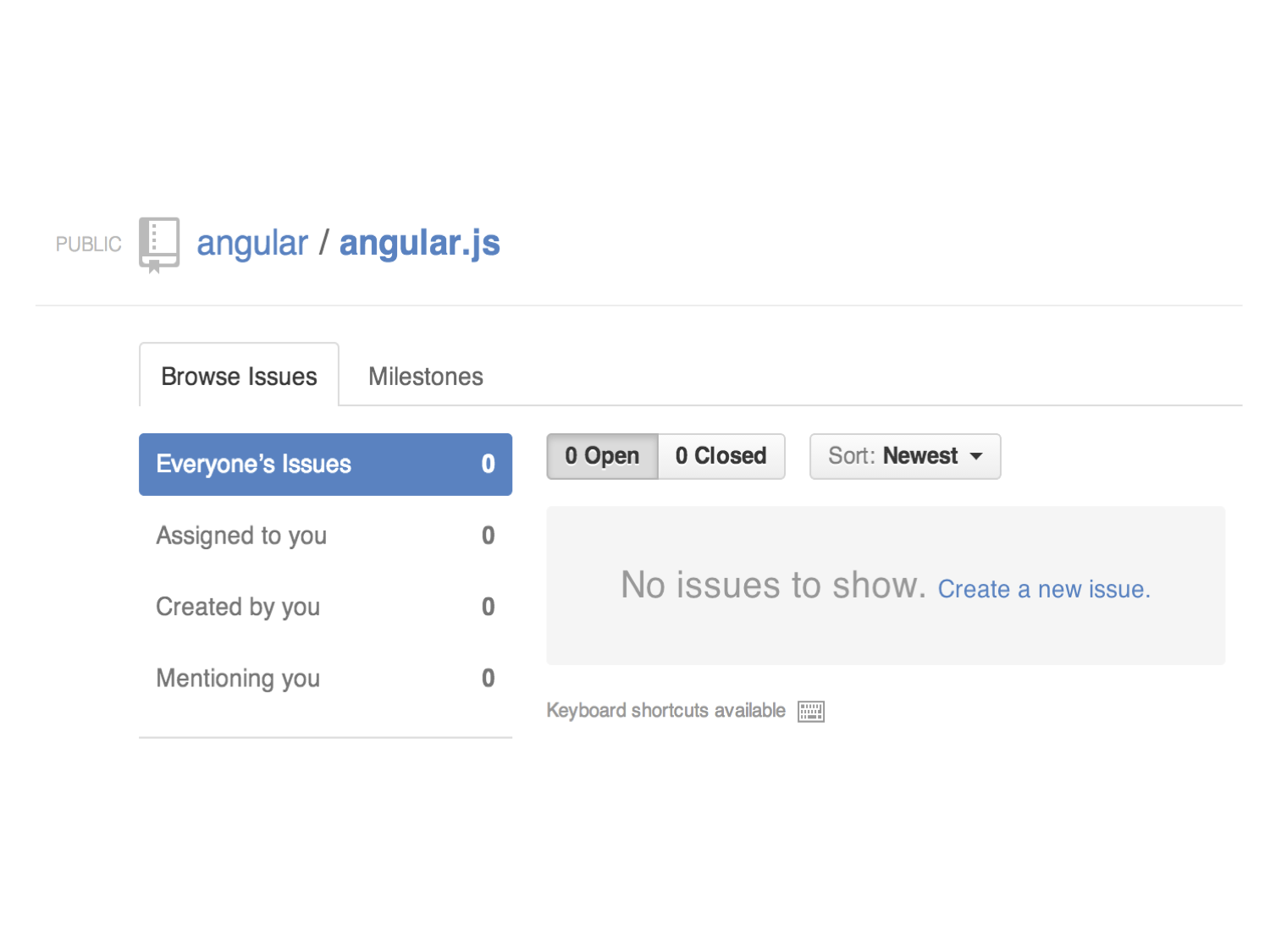
Task: Open the angular owner link
Action: [x=252, y=244]
